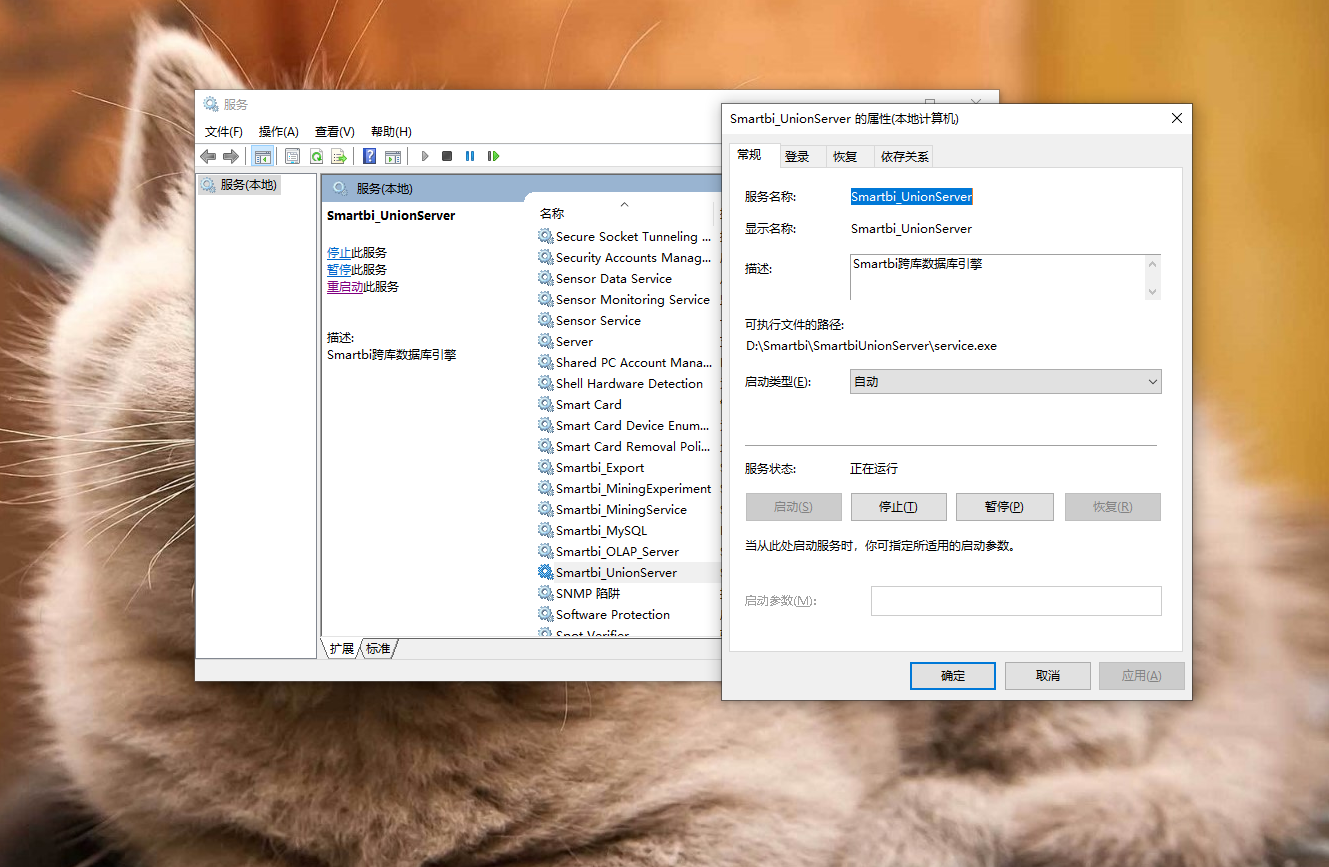Click the gear icon beside Sensor Service
Screen dimensions: 1329x867
point(545,320)
